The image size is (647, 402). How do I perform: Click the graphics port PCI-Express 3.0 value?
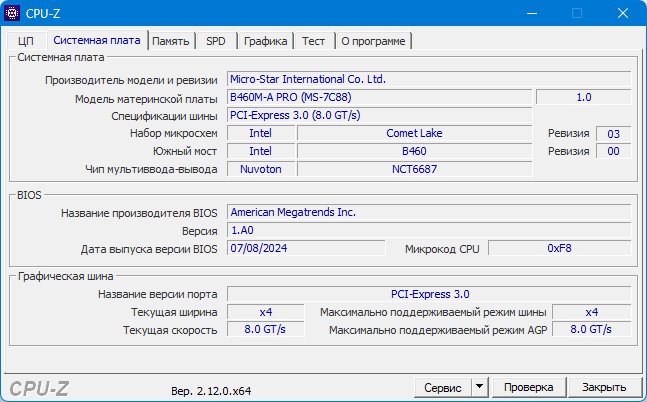[x=429, y=294]
